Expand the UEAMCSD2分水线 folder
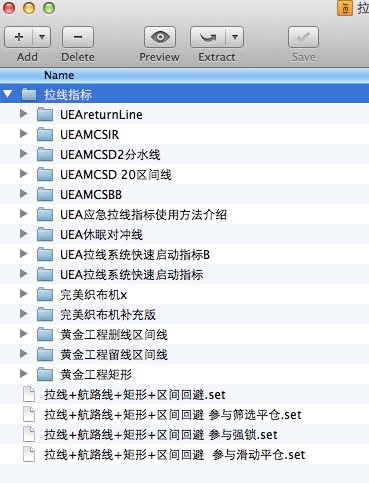369x483 pixels. [x=23, y=154]
